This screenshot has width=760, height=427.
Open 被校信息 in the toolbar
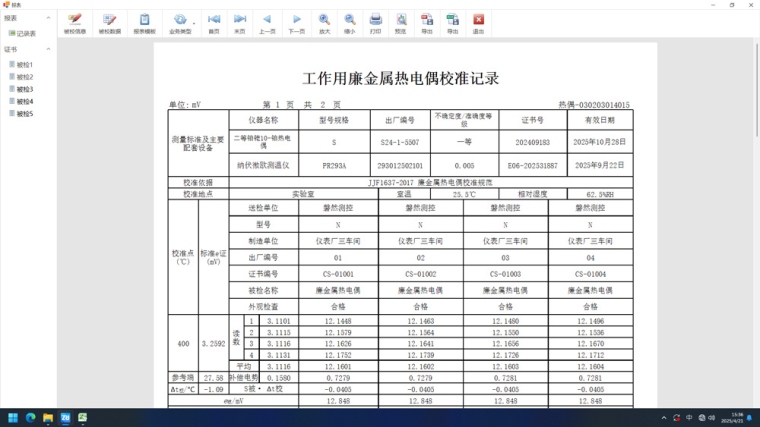pos(75,23)
